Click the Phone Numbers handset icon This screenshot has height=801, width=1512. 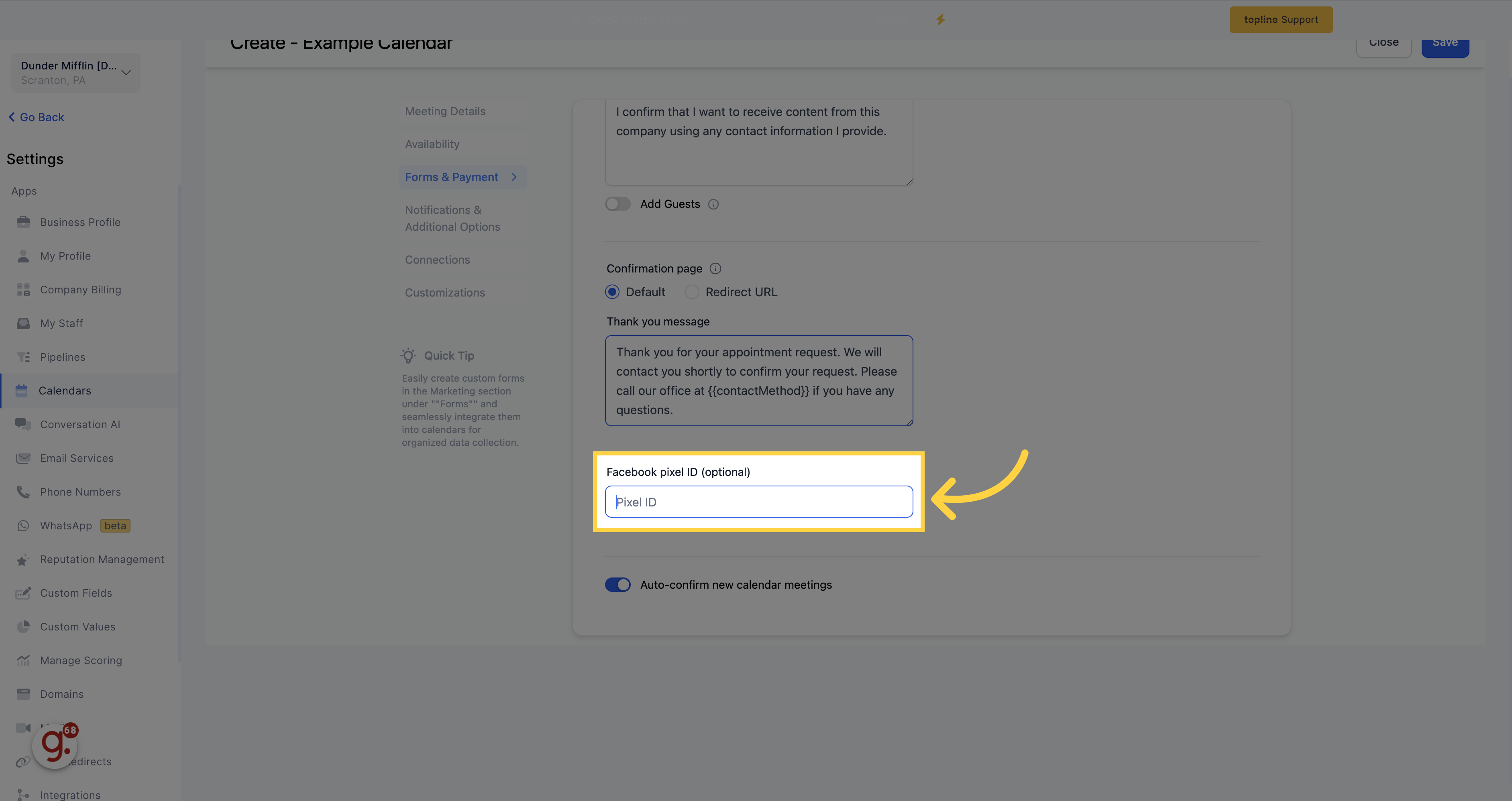click(23, 492)
